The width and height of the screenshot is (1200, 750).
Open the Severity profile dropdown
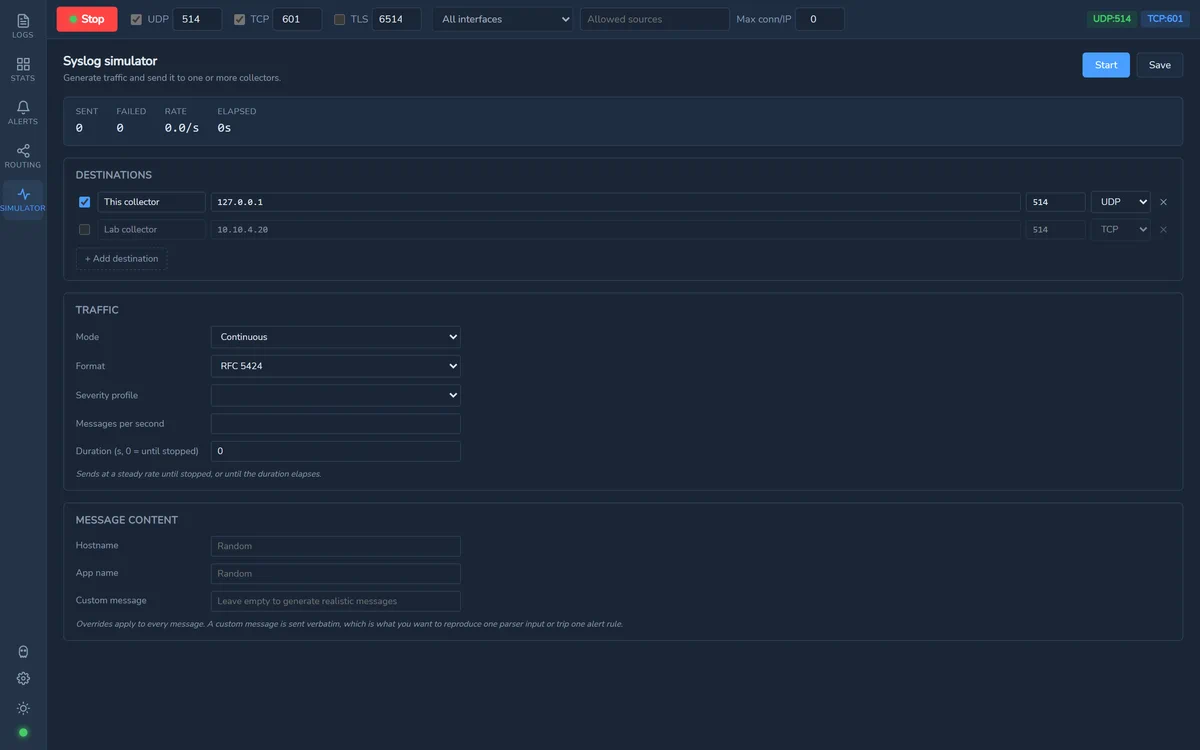point(336,395)
